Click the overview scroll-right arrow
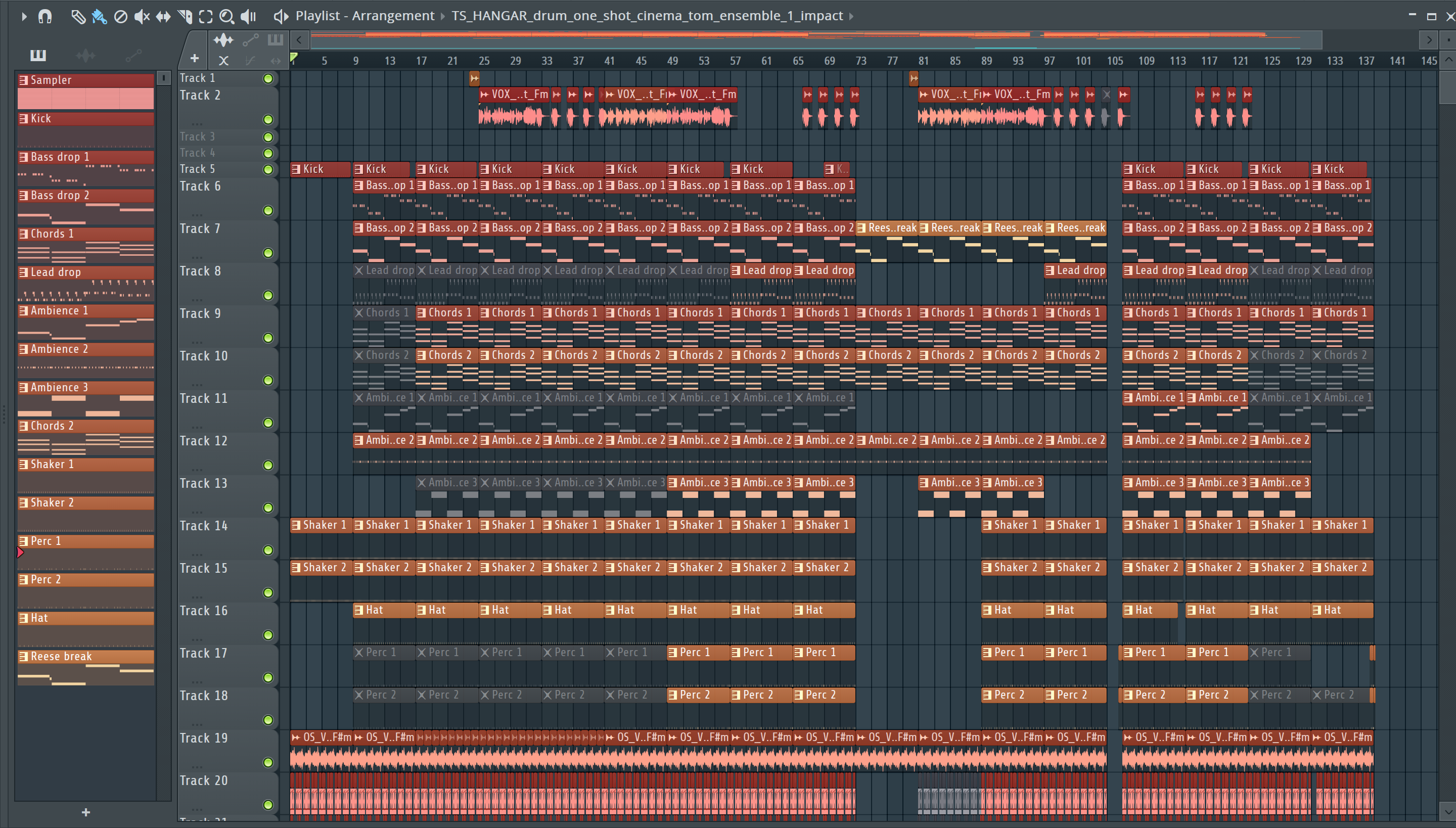 pos(1429,40)
